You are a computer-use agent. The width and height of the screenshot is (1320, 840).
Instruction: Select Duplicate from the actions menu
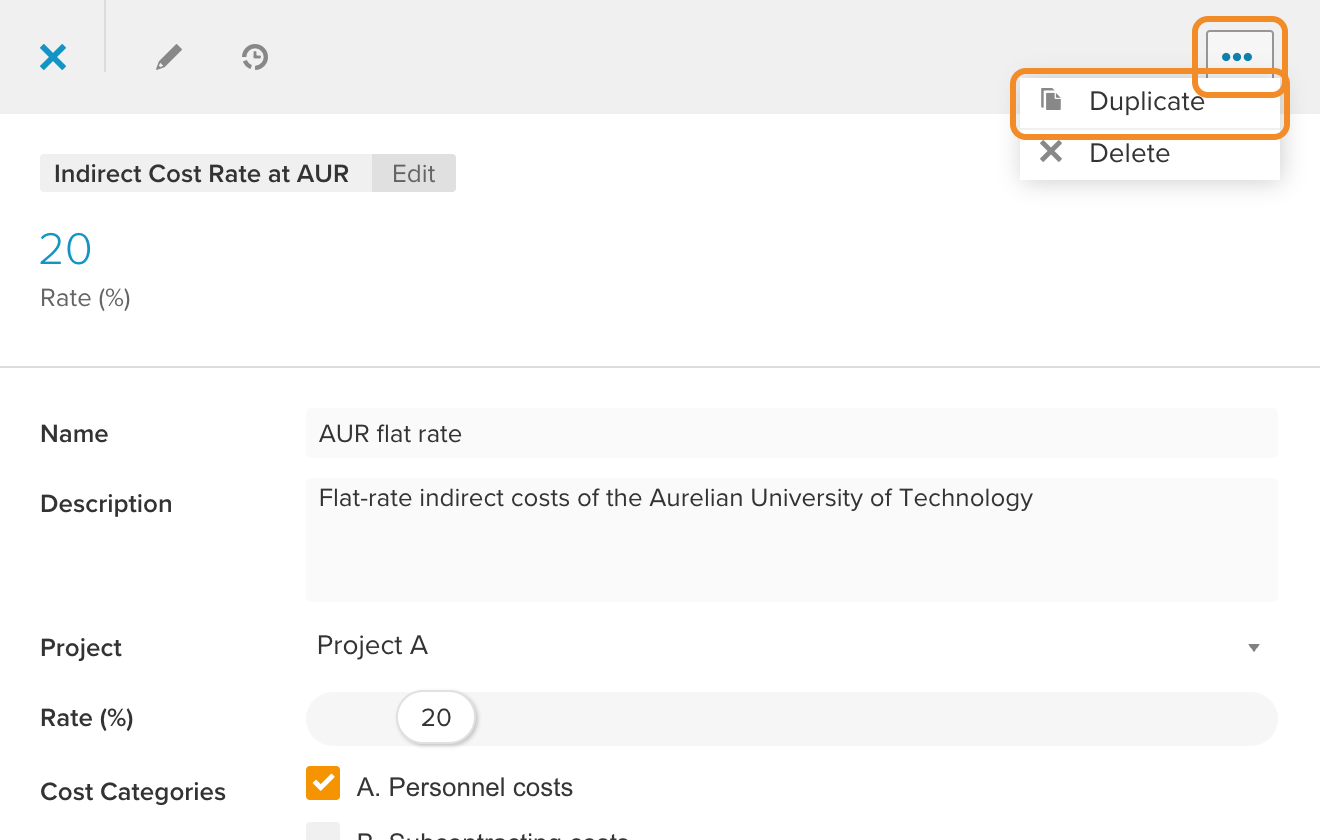coord(1150,101)
